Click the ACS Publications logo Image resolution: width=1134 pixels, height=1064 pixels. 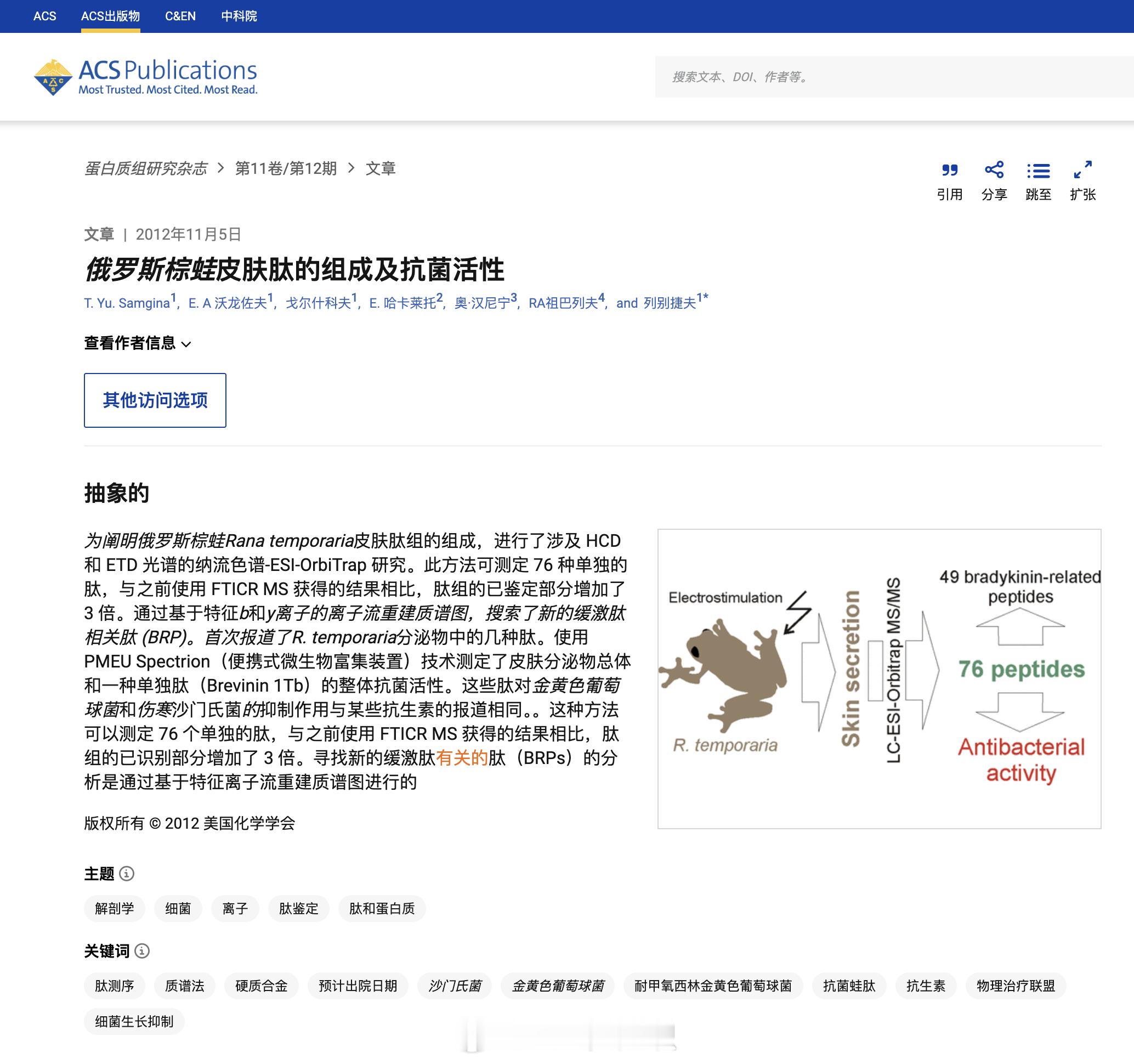145,76
